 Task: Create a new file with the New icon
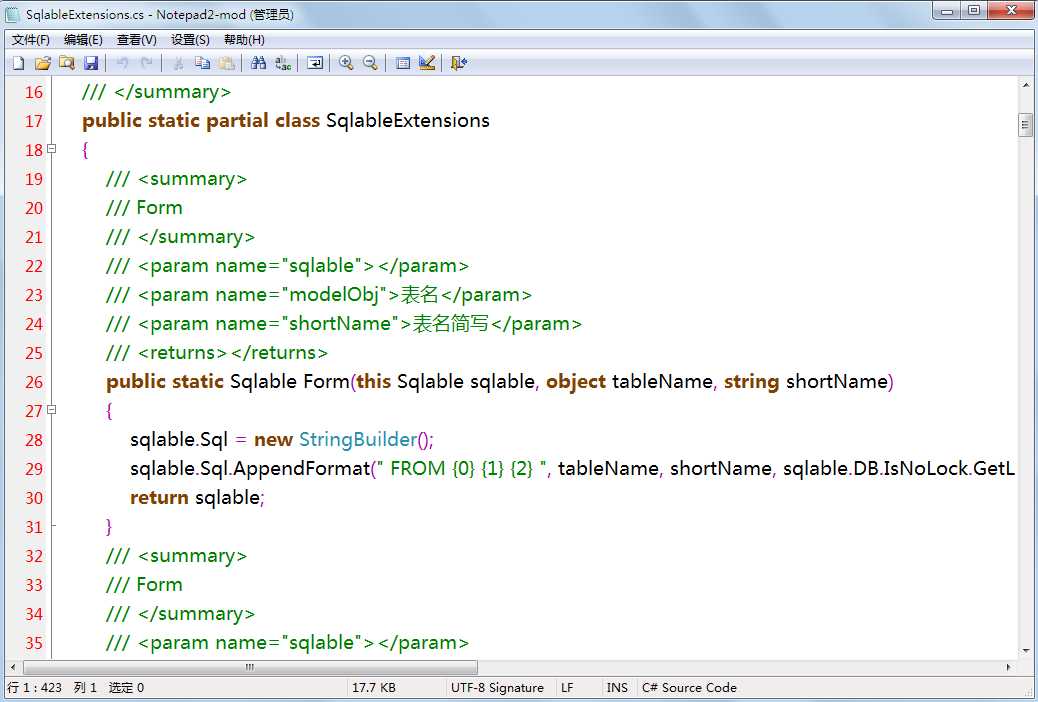click(x=19, y=63)
